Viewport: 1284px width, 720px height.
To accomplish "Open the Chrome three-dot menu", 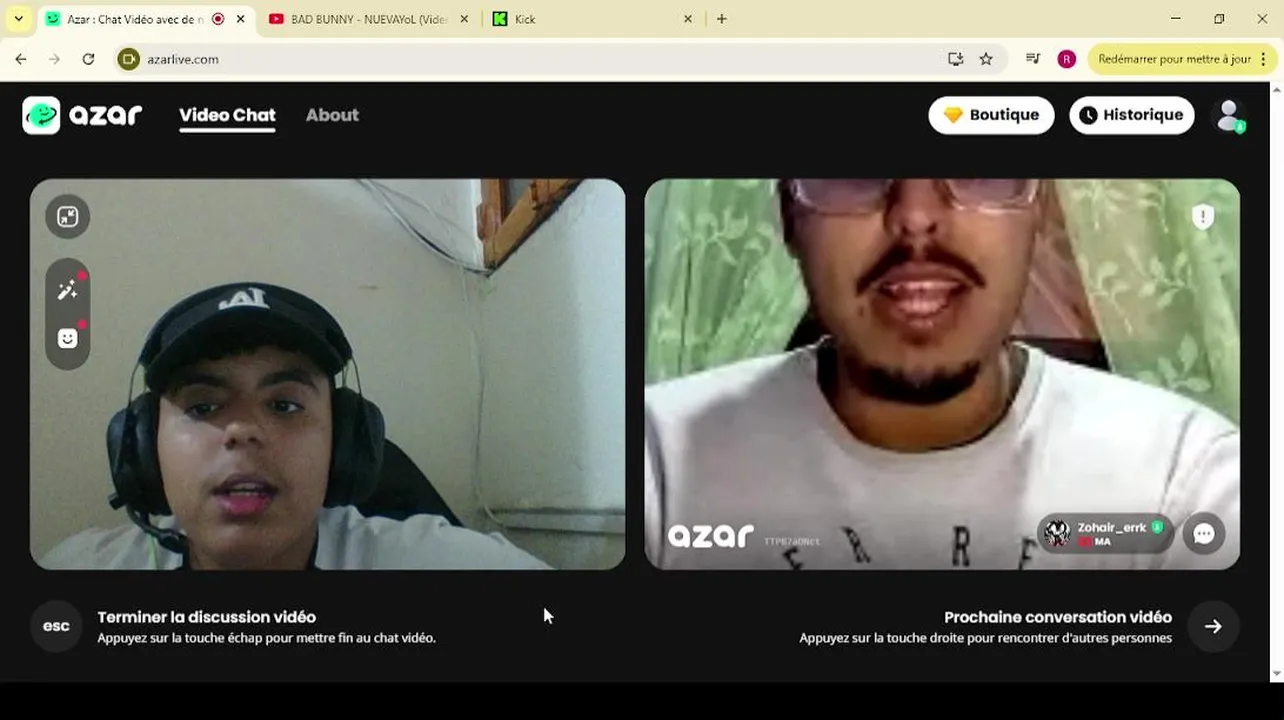I will coord(1264,59).
